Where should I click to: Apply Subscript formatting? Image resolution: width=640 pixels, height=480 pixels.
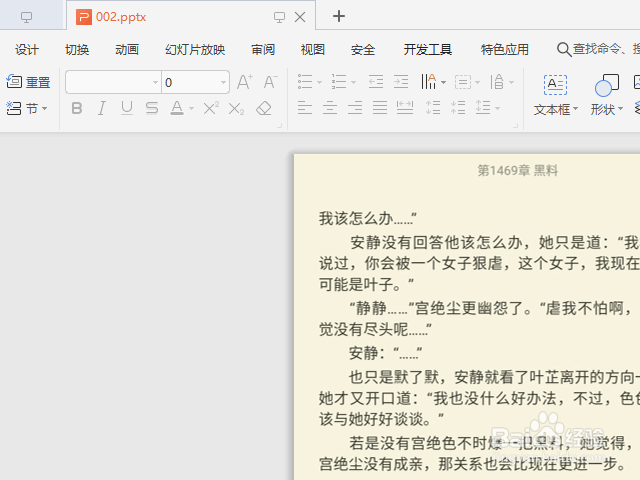coord(236,109)
